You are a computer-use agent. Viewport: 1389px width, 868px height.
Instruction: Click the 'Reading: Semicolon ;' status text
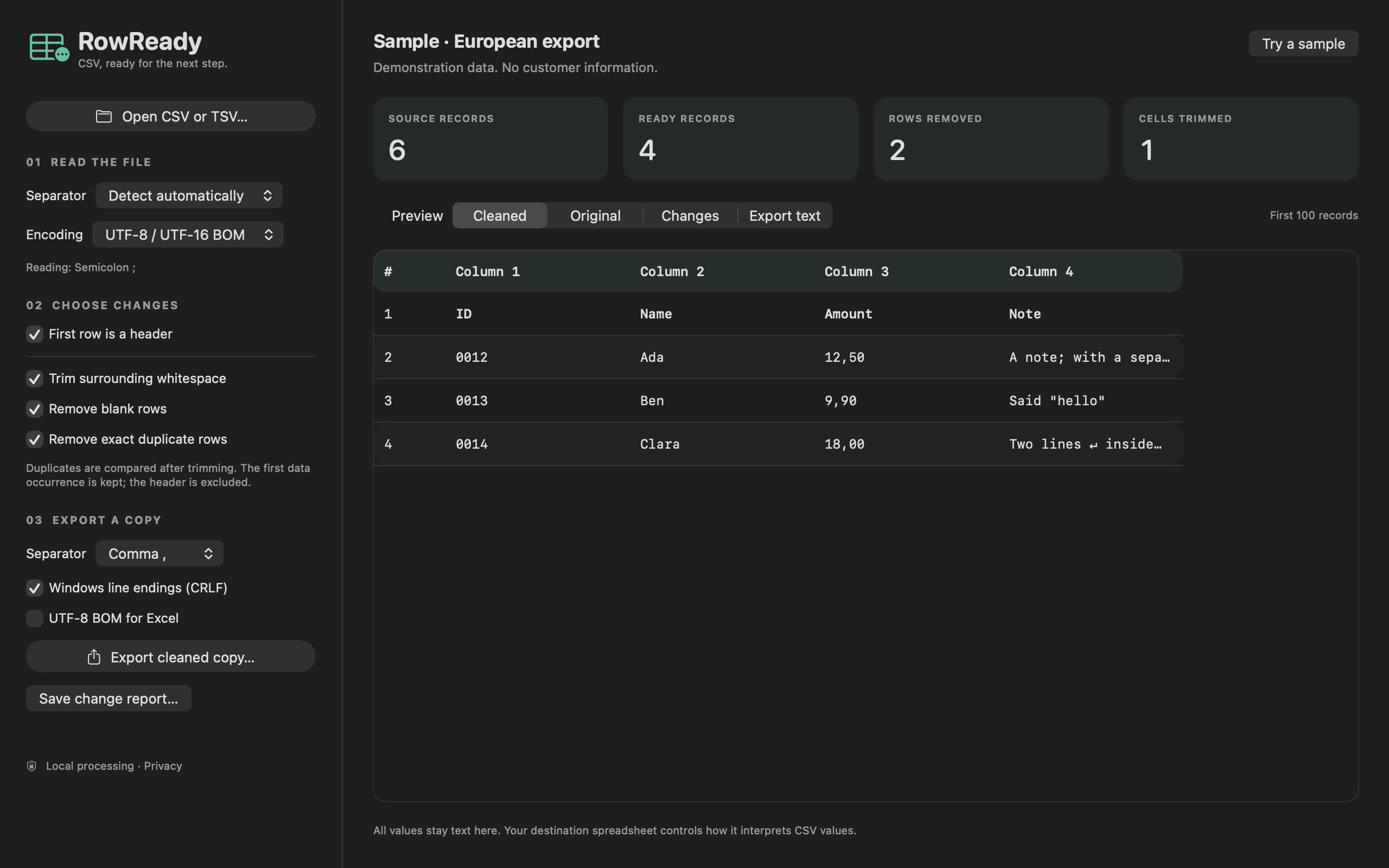[x=81, y=267]
